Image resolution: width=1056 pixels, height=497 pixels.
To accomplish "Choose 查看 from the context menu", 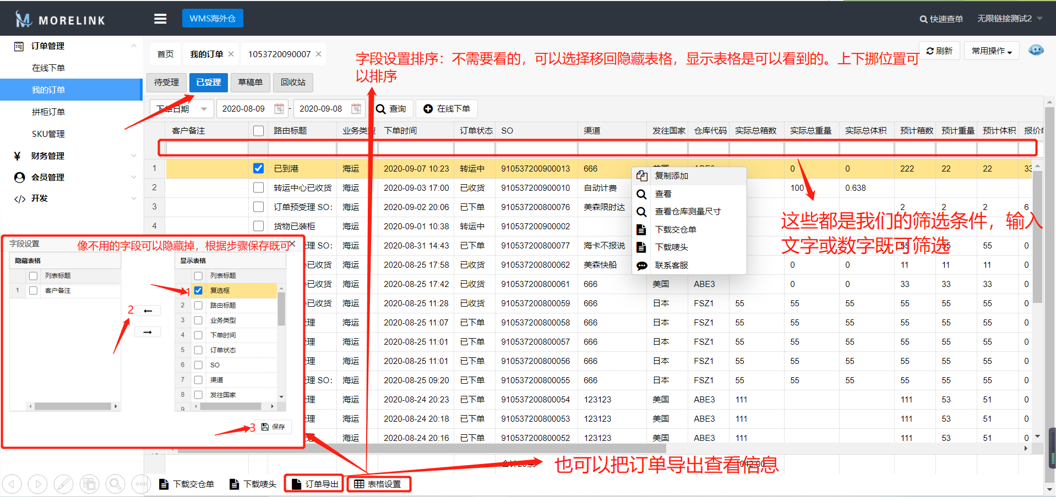I will coord(688,193).
